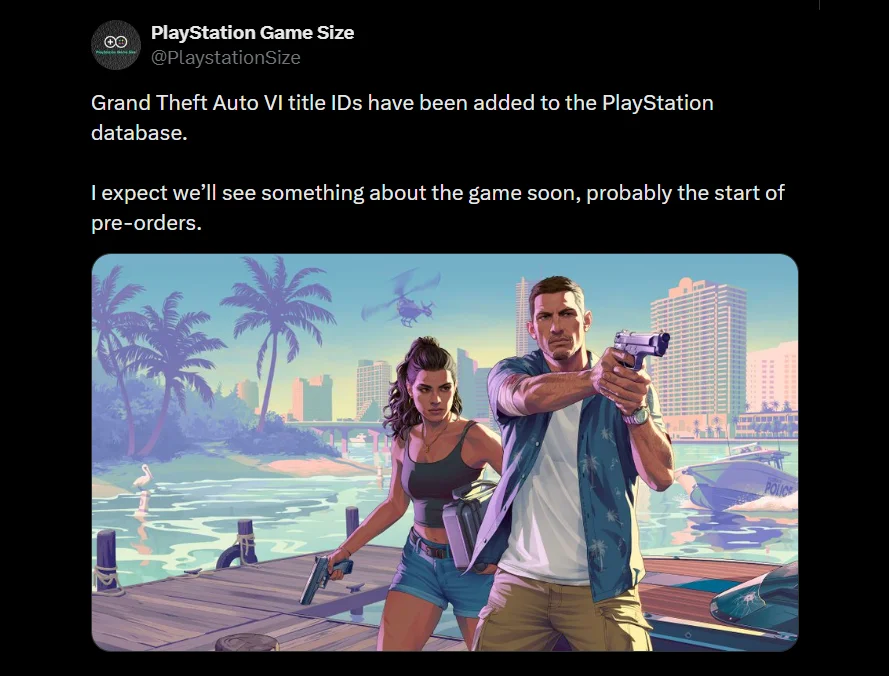
Task: Click the white pelican on the water post
Action: point(142,476)
